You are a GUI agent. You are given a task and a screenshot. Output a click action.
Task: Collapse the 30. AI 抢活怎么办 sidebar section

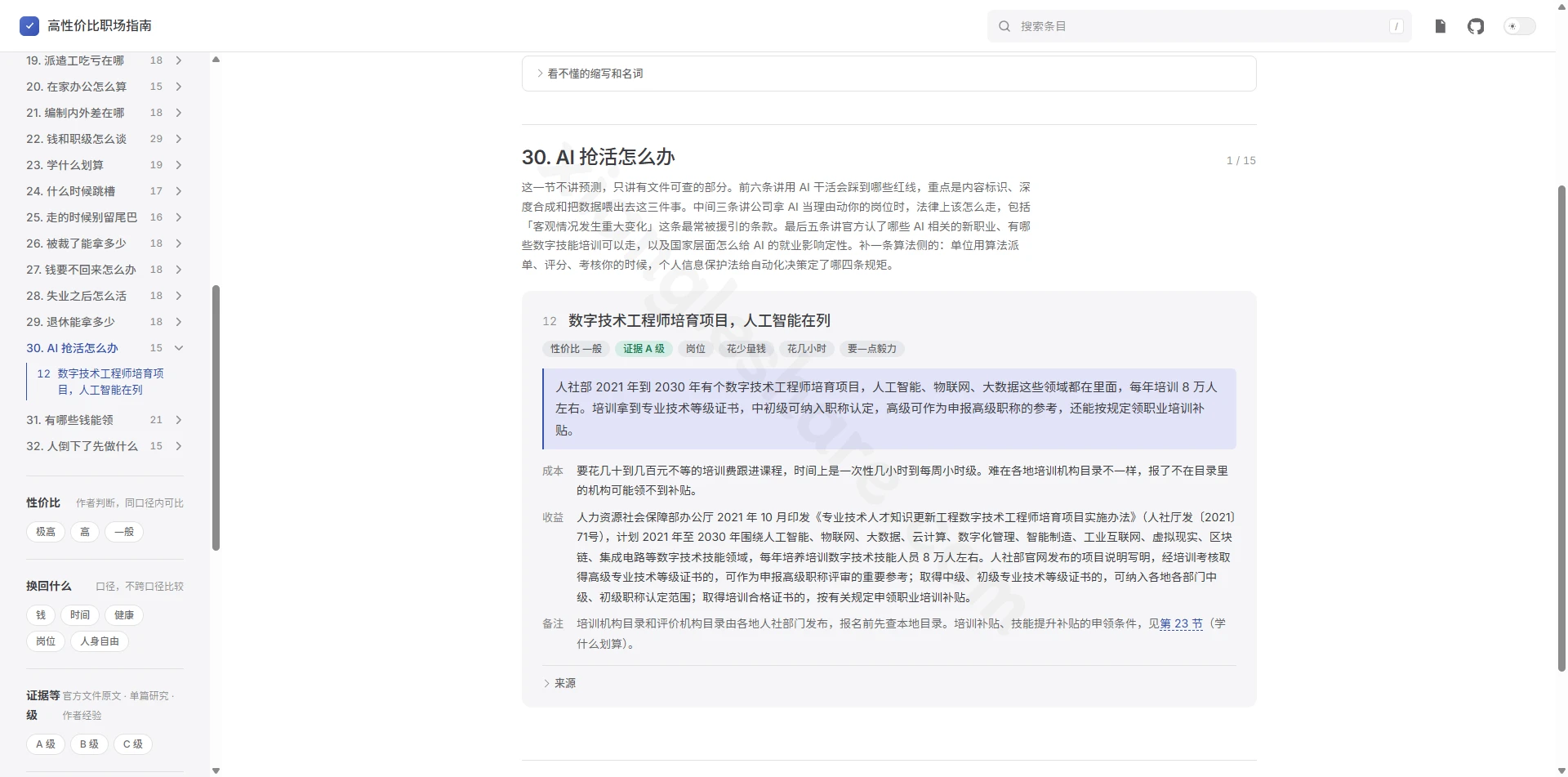tap(179, 348)
